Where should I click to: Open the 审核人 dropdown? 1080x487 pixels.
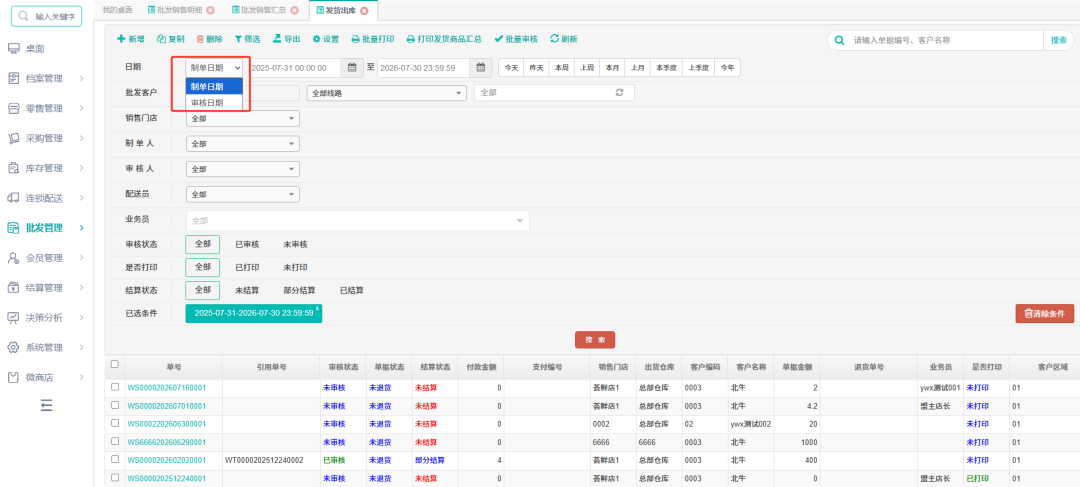242,169
